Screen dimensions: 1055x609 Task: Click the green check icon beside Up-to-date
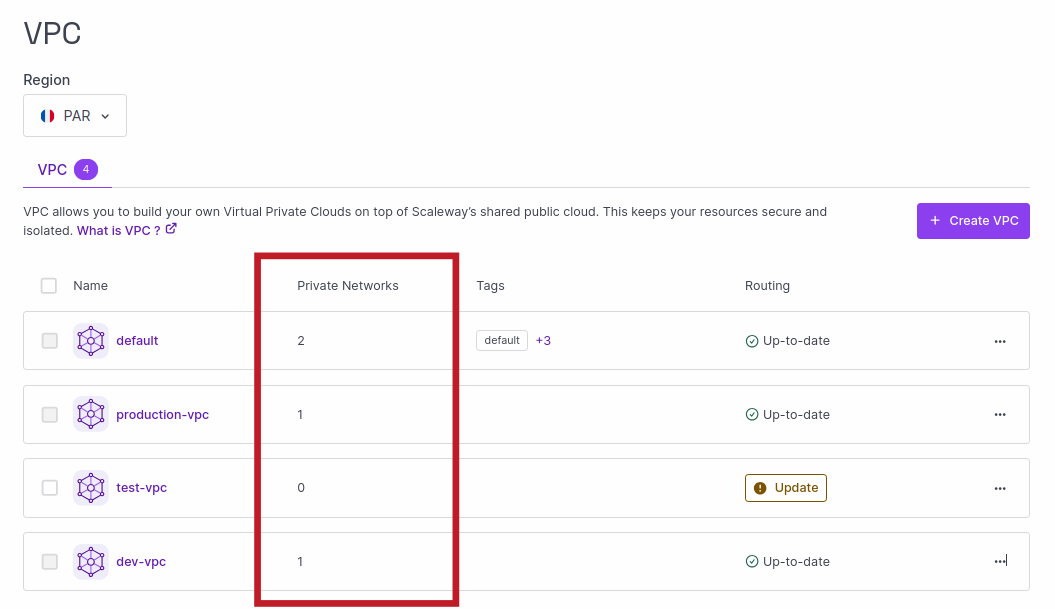(752, 340)
